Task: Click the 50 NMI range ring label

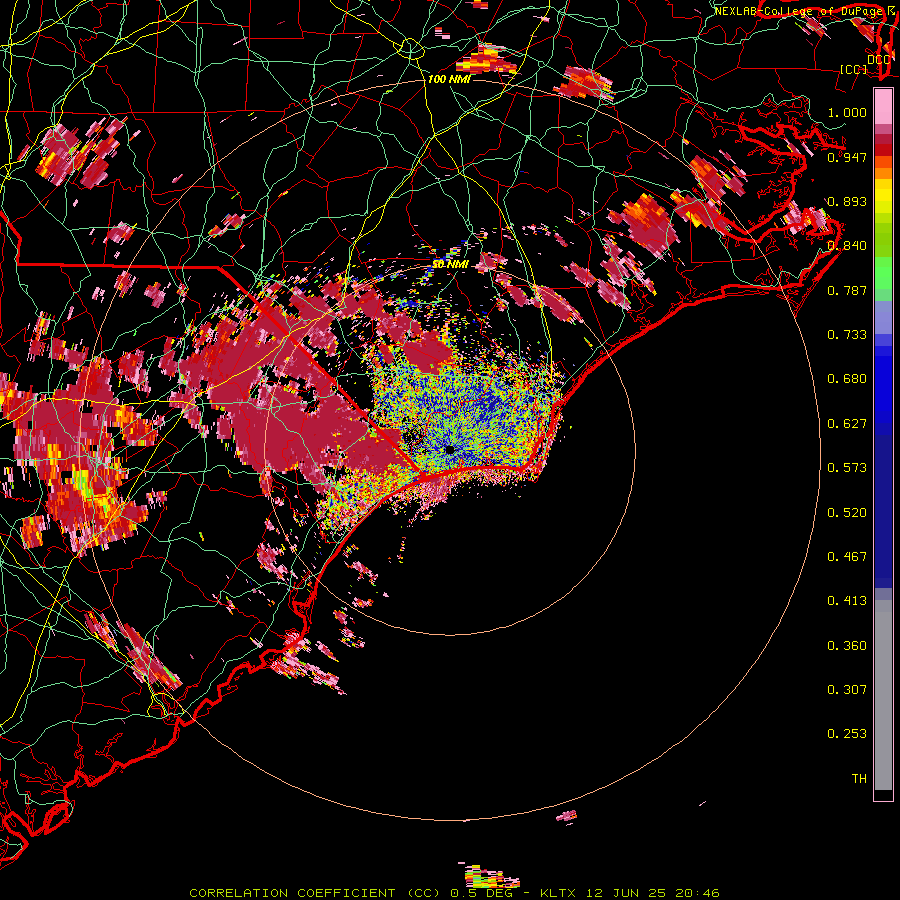Action: [451, 265]
